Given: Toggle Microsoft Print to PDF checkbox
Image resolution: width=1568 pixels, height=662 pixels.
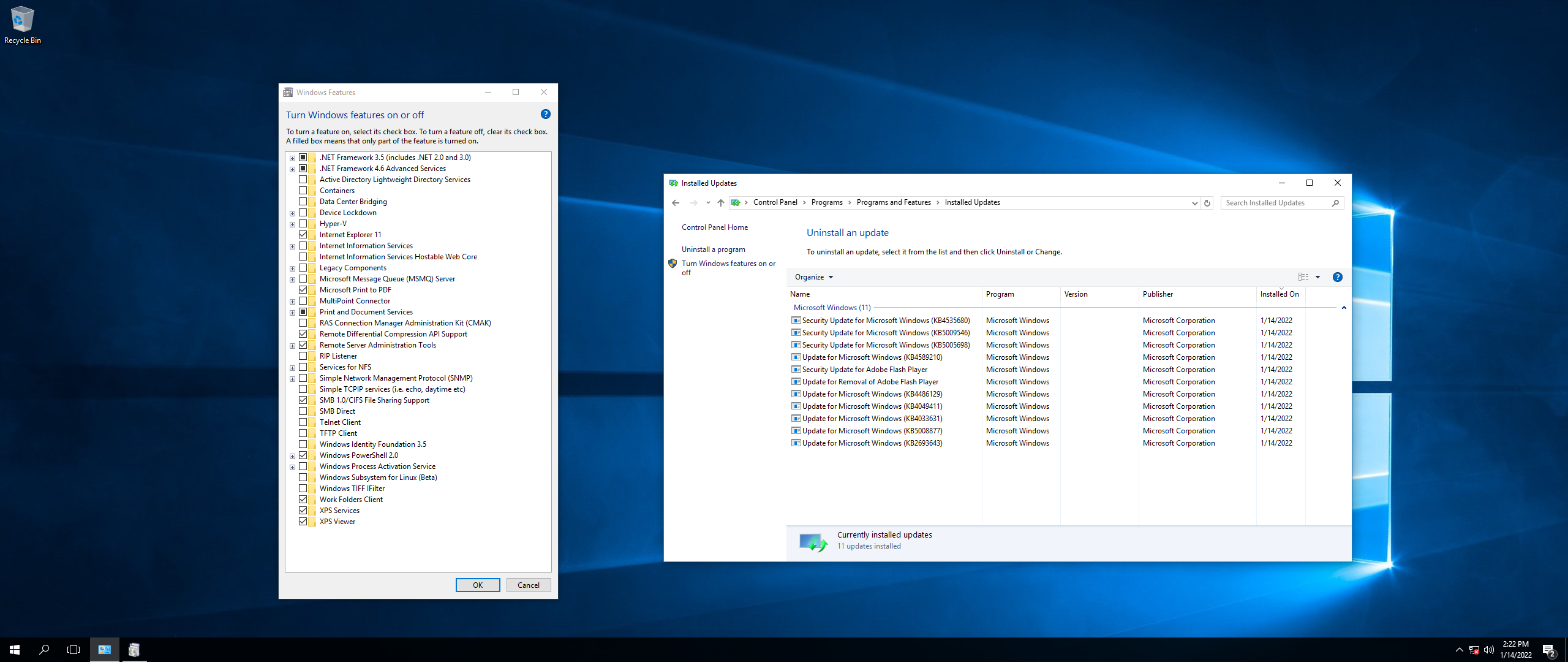Looking at the screenshot, I should click(303, 290).
